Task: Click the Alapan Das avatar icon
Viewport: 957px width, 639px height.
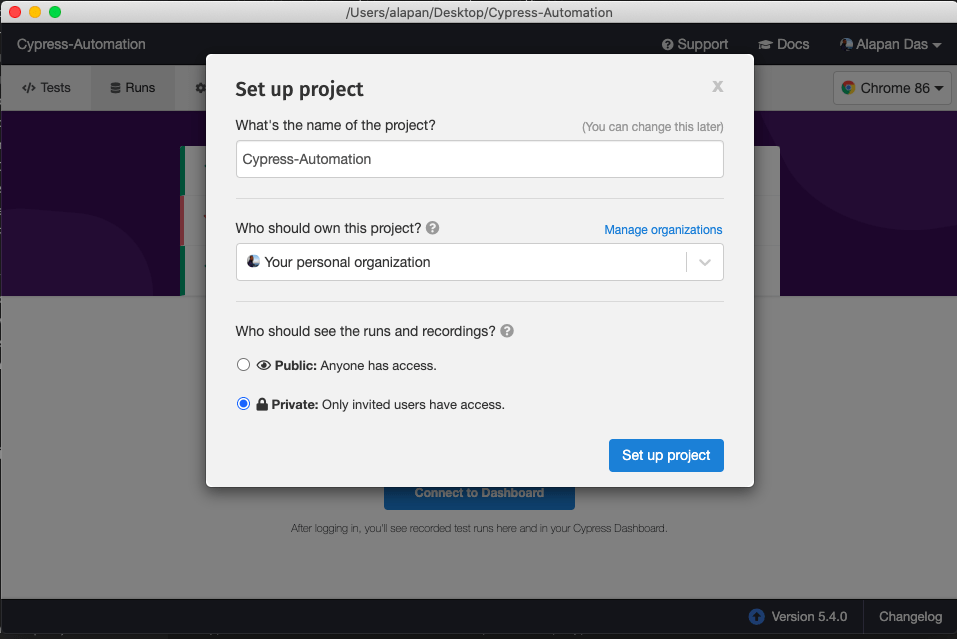Action: pos(847,44)
